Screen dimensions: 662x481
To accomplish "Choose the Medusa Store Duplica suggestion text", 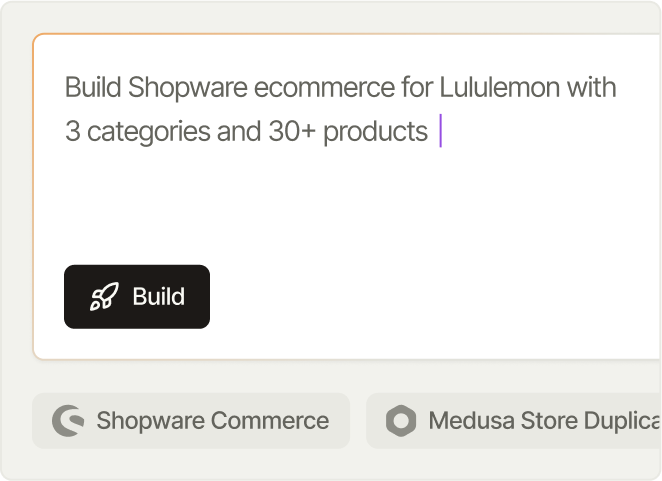I will click(x=545, y=421).
